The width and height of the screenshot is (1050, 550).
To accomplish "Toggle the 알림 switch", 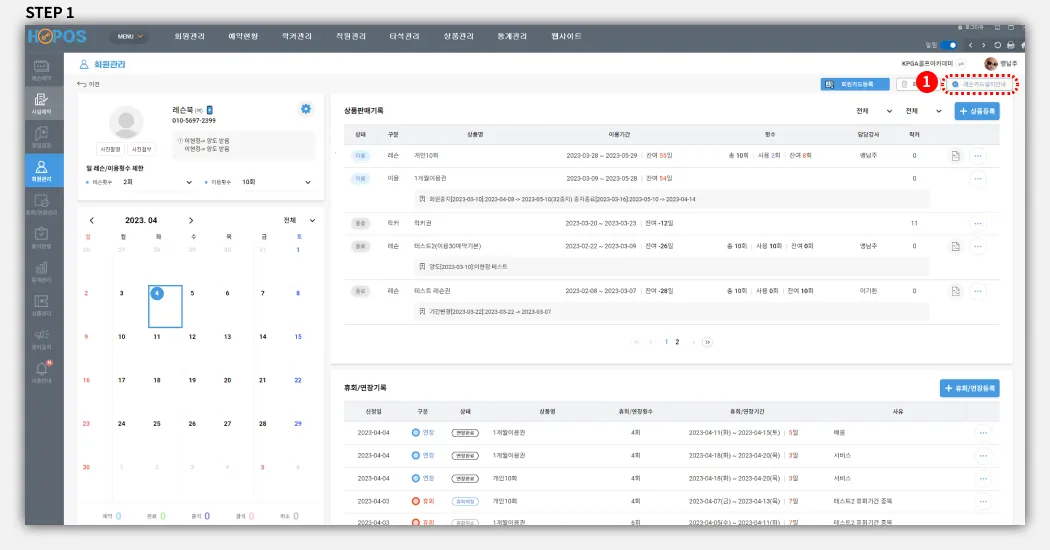I will tap(949, 45).
